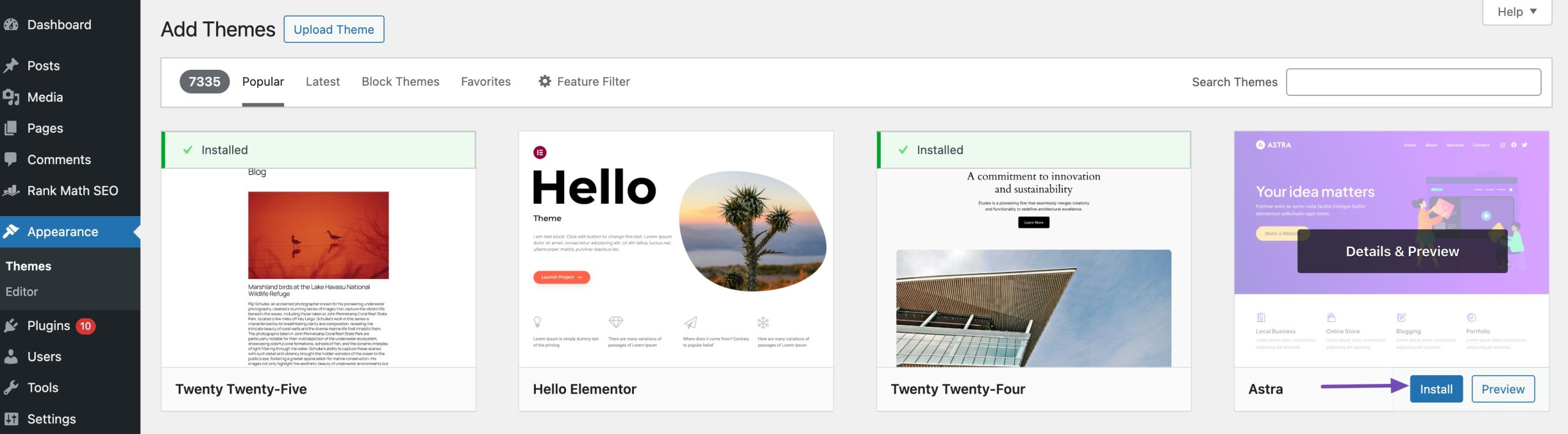The image size is (1568, 434).
Task: Open Editor submenu item
Action: pos(21,291)
